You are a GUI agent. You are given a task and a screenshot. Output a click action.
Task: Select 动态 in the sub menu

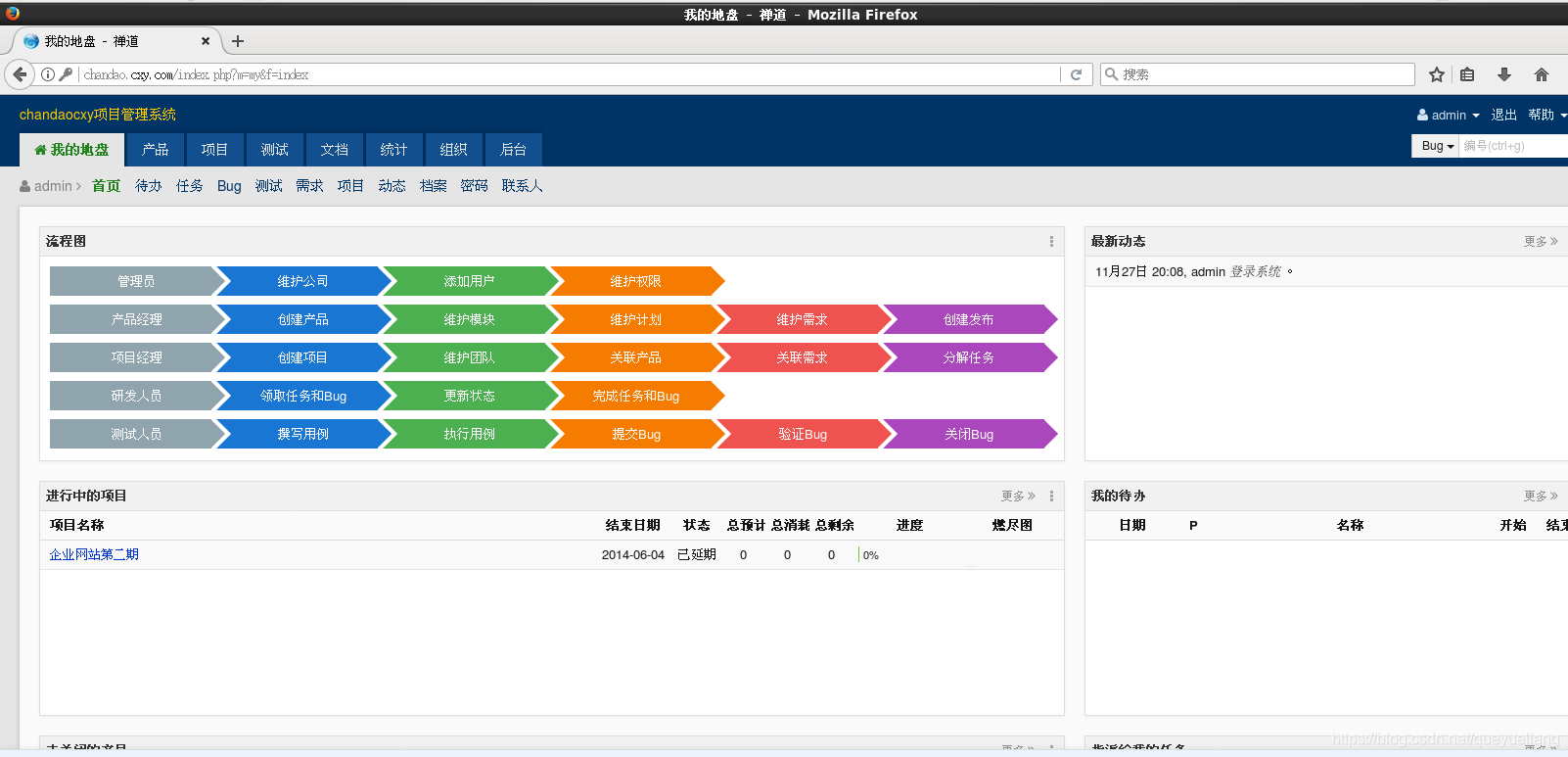coord(392,186)
